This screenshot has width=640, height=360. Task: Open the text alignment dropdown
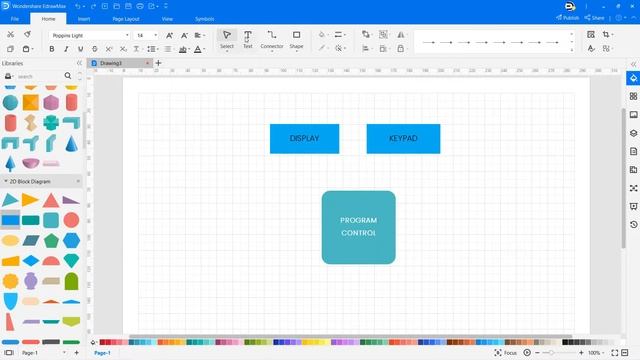pyautogui.click(x=200, y=36)
